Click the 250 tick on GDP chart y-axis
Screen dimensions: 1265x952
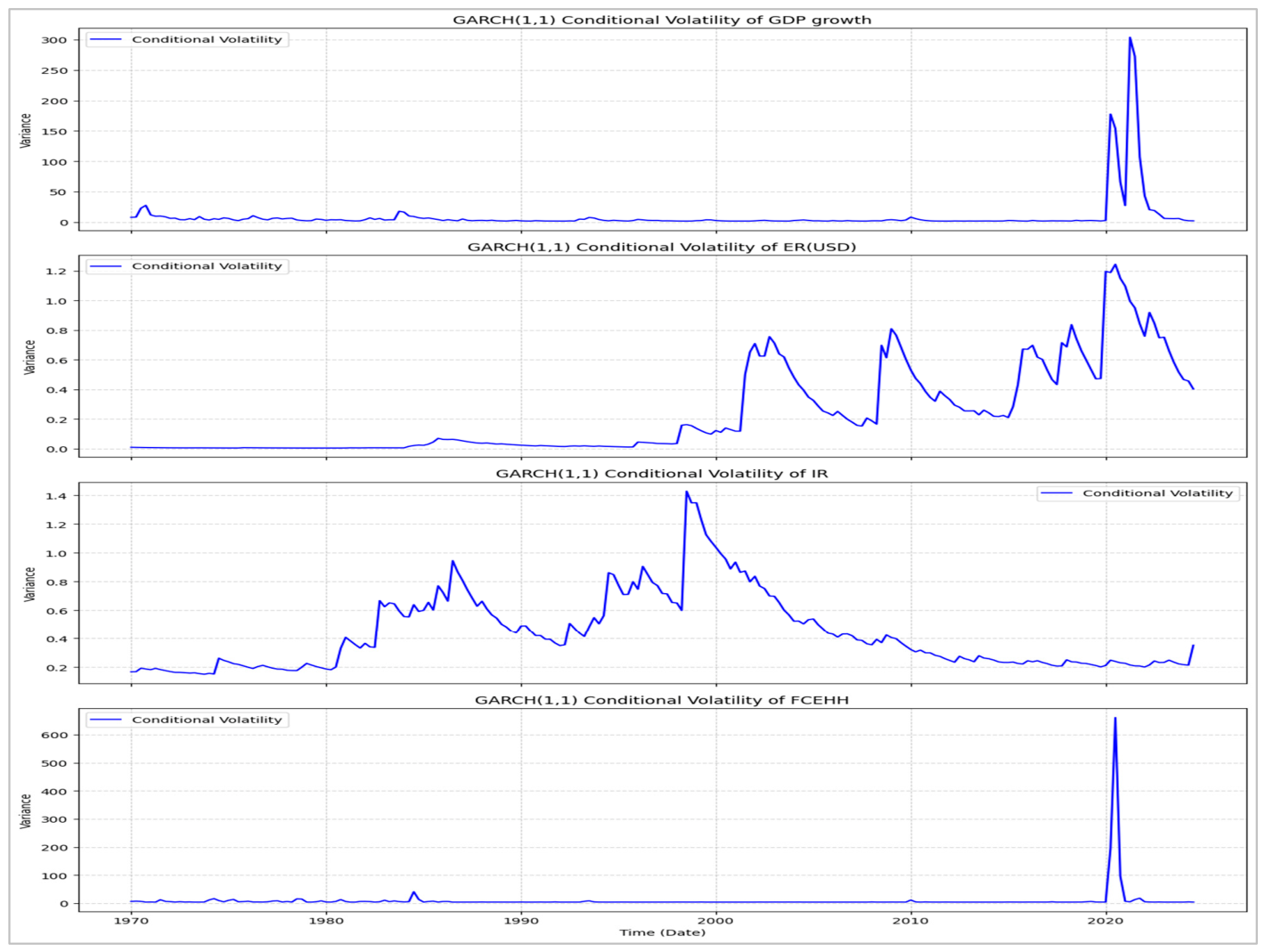click(54, 70)
